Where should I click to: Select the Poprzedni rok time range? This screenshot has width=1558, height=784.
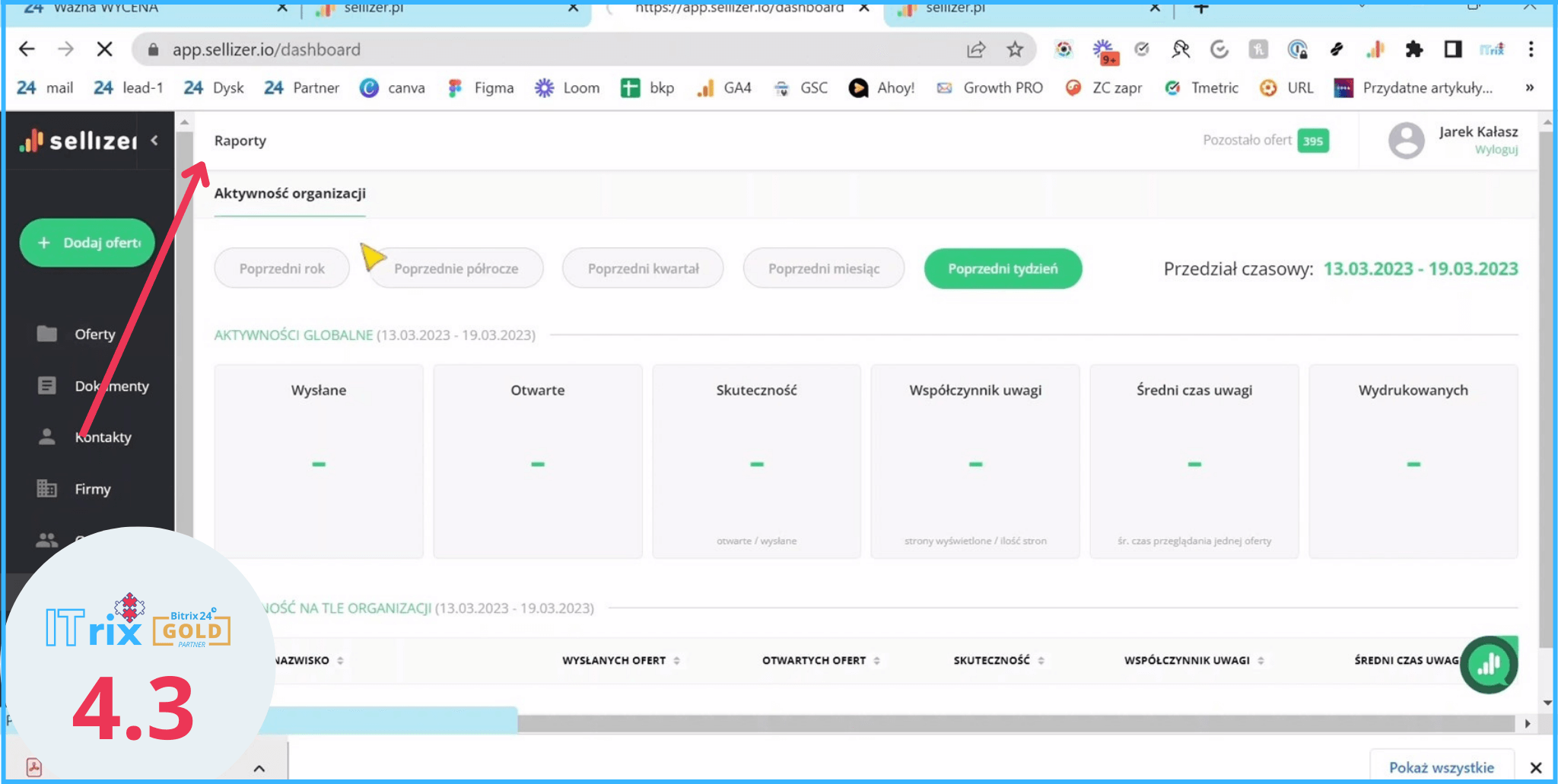[281, 268]
